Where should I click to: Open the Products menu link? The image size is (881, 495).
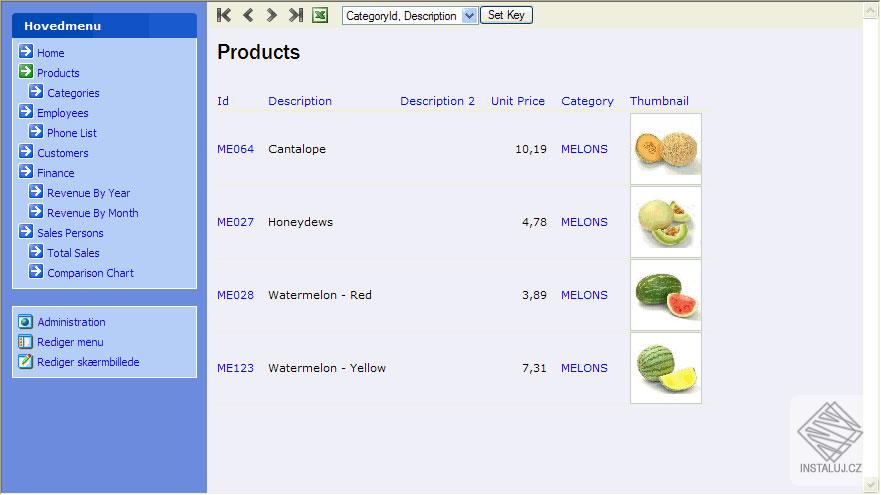click(x=58, y=73)
